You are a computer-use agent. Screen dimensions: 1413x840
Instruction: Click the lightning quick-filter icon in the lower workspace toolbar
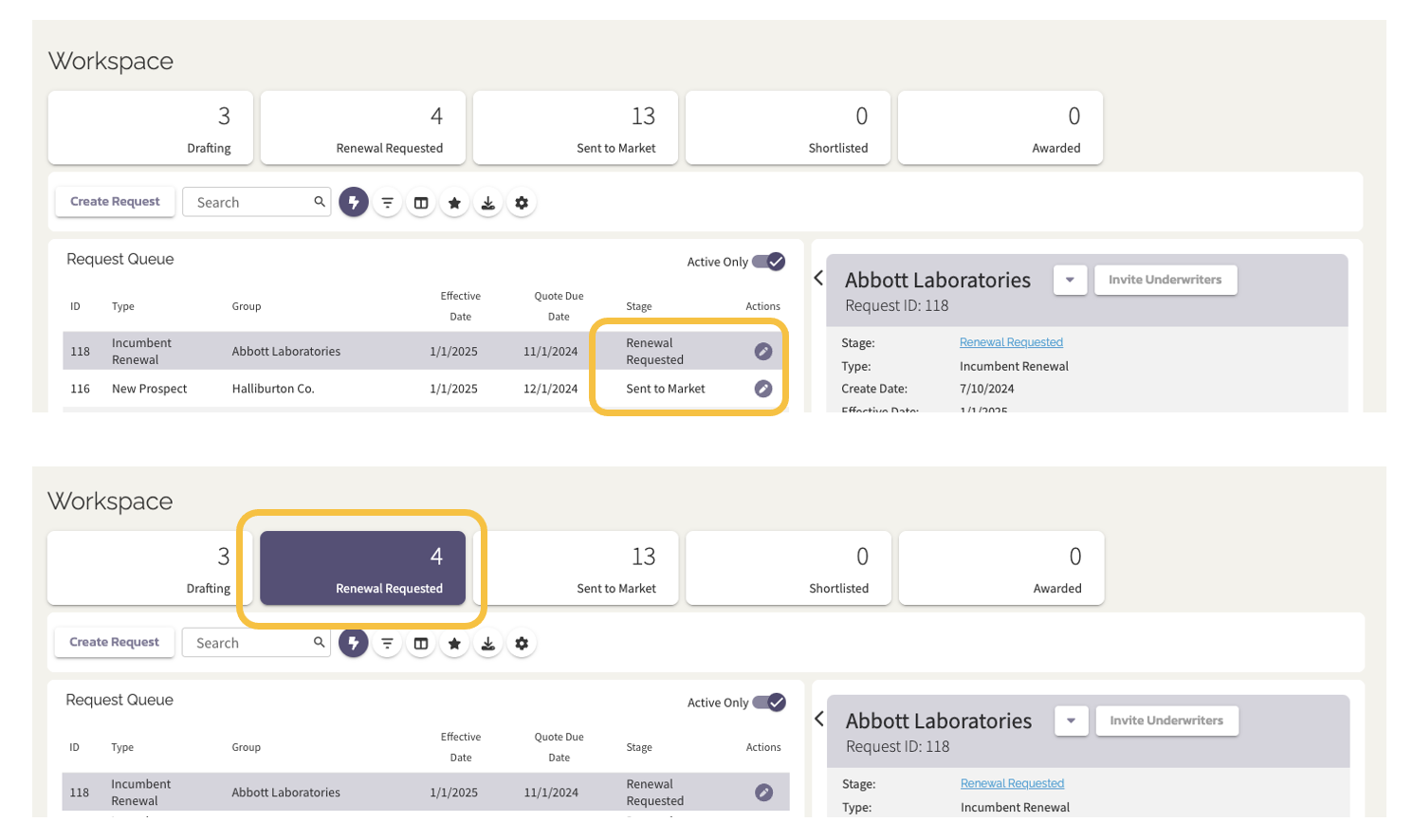[354, 643]
